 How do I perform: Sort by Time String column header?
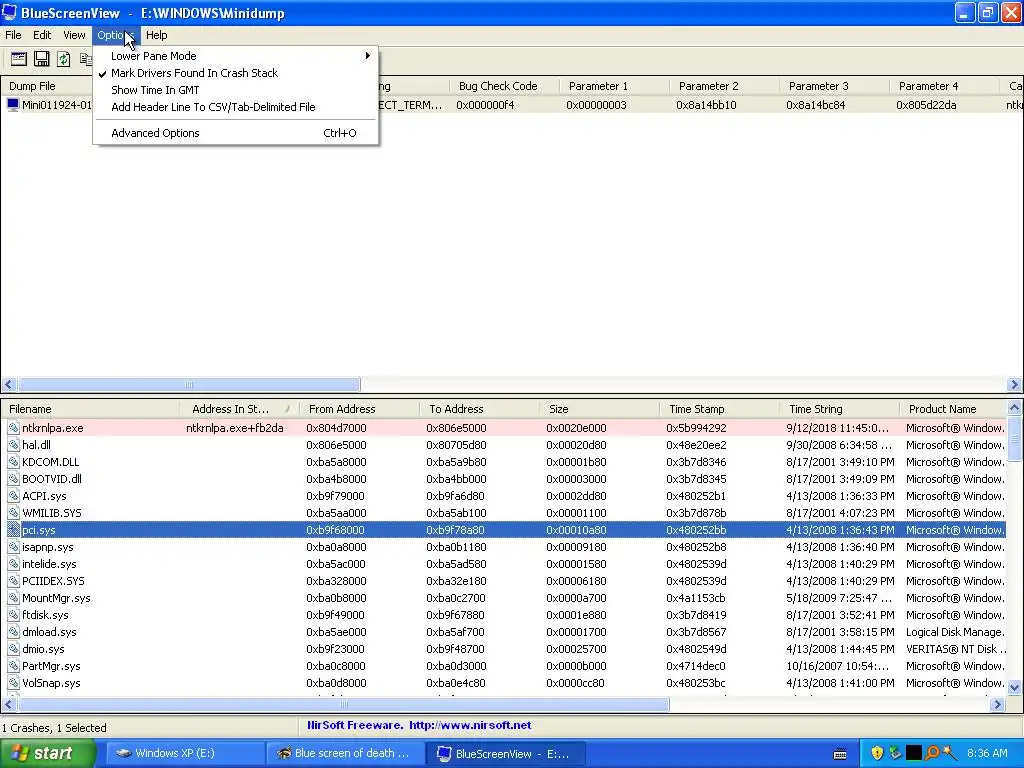click(x=839, y=409)
